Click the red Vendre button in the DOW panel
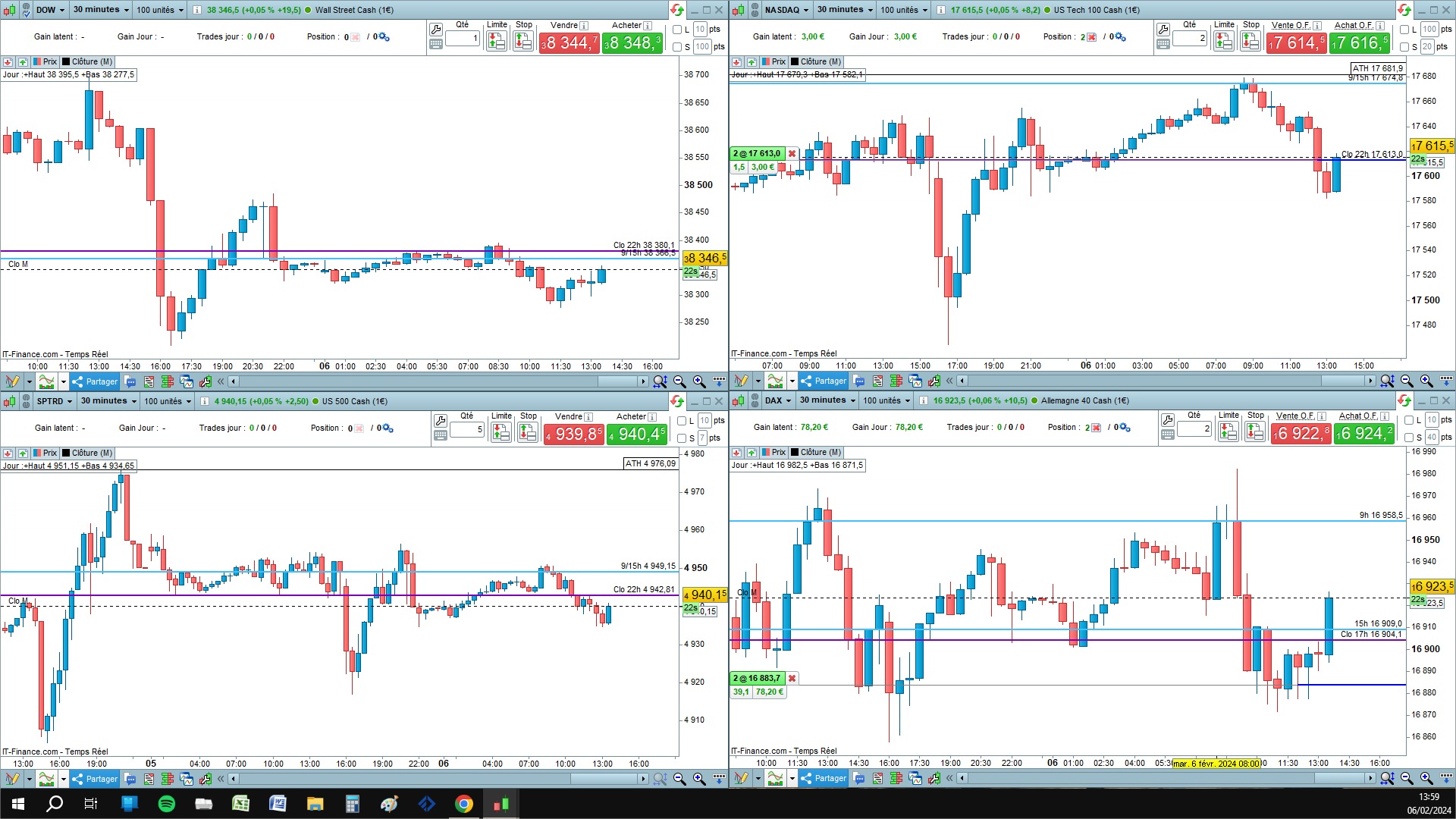 pos(569,43)
